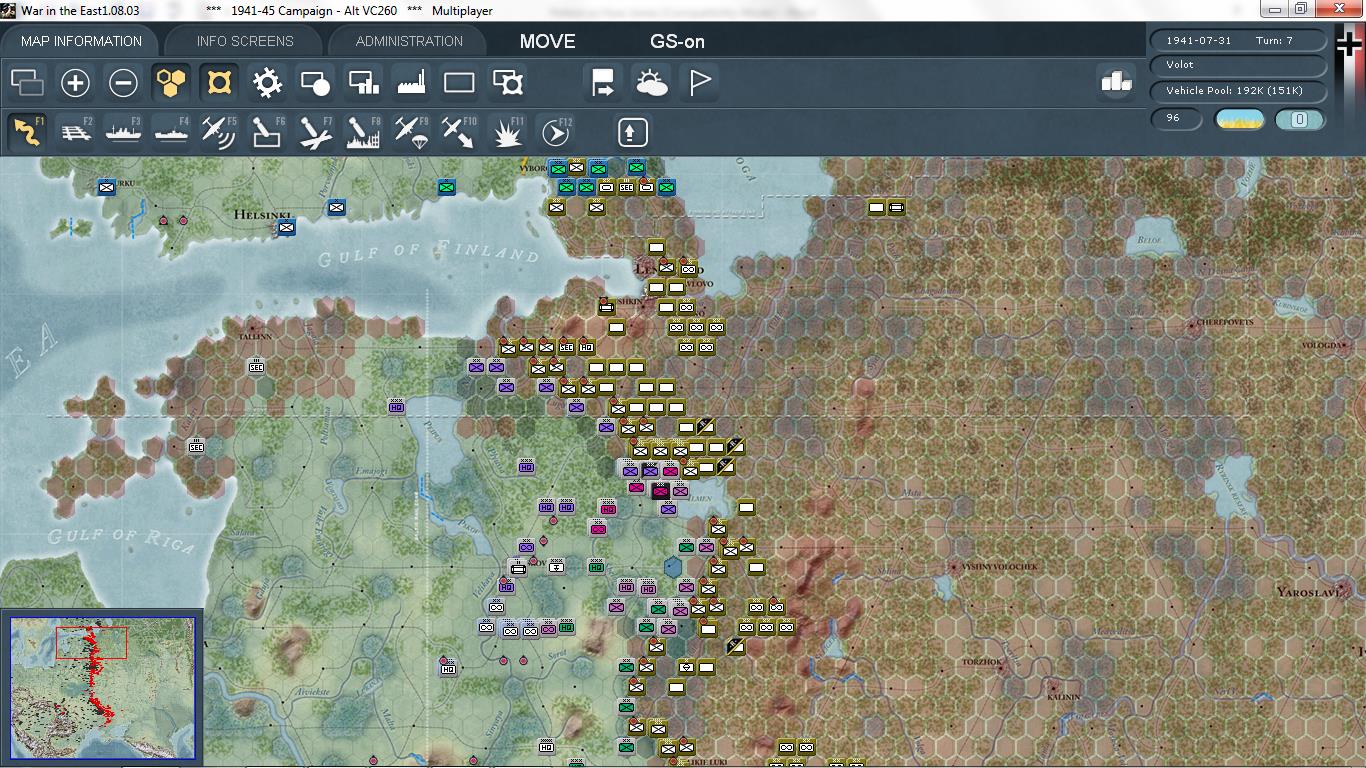Screen dimensions: 1366x768
Task: Select F7 bomb airfield mode
Action: click(315, 132)
